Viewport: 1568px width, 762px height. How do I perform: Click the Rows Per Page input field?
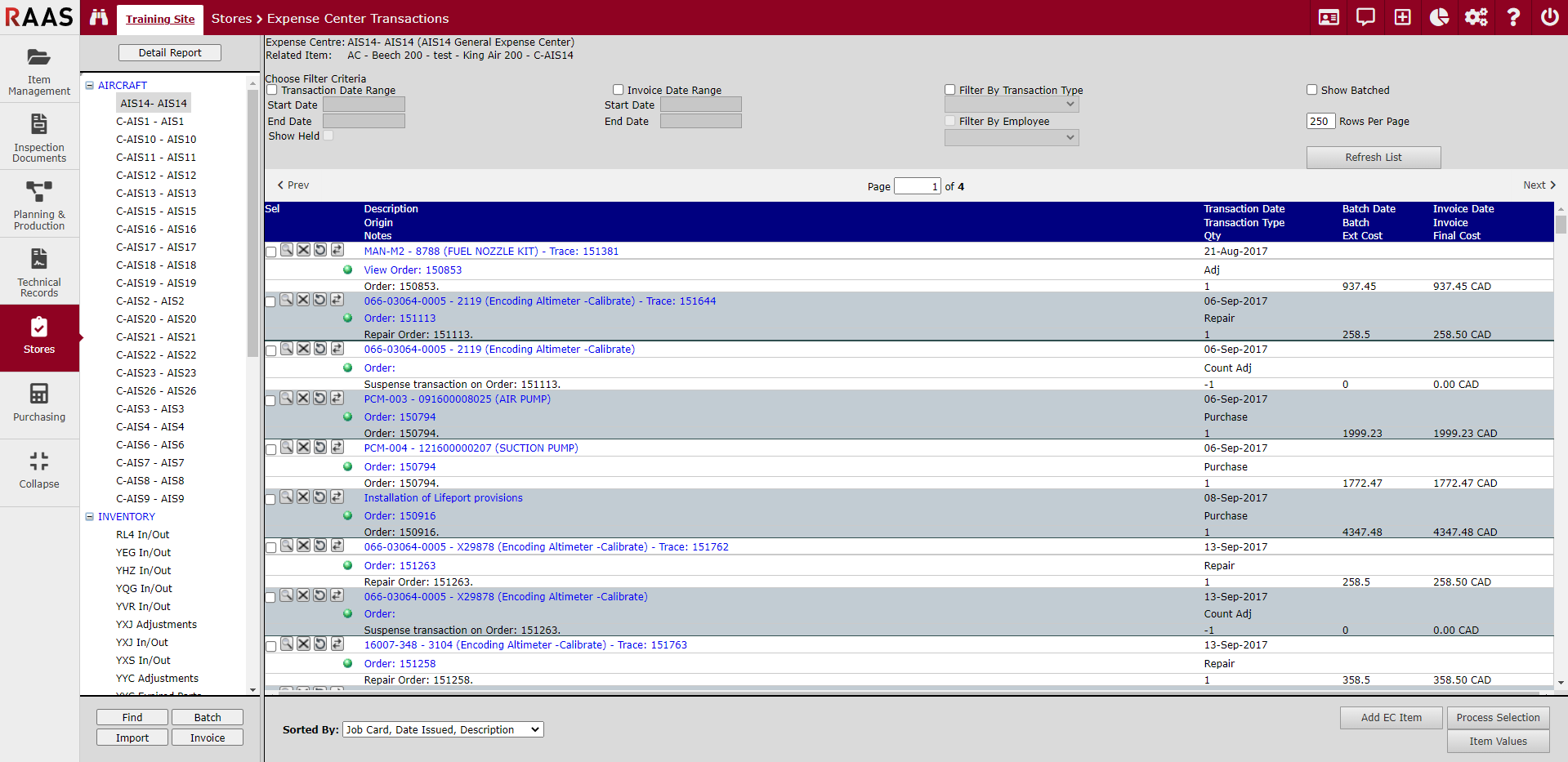point(1320,121)
